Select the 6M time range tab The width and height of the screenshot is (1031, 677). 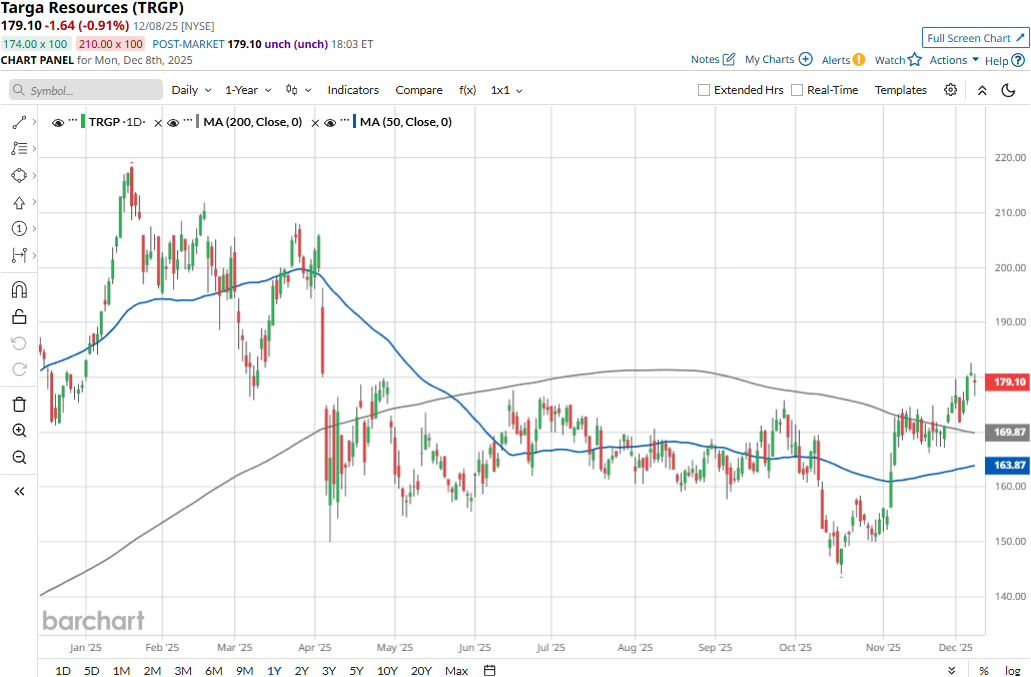213,670
